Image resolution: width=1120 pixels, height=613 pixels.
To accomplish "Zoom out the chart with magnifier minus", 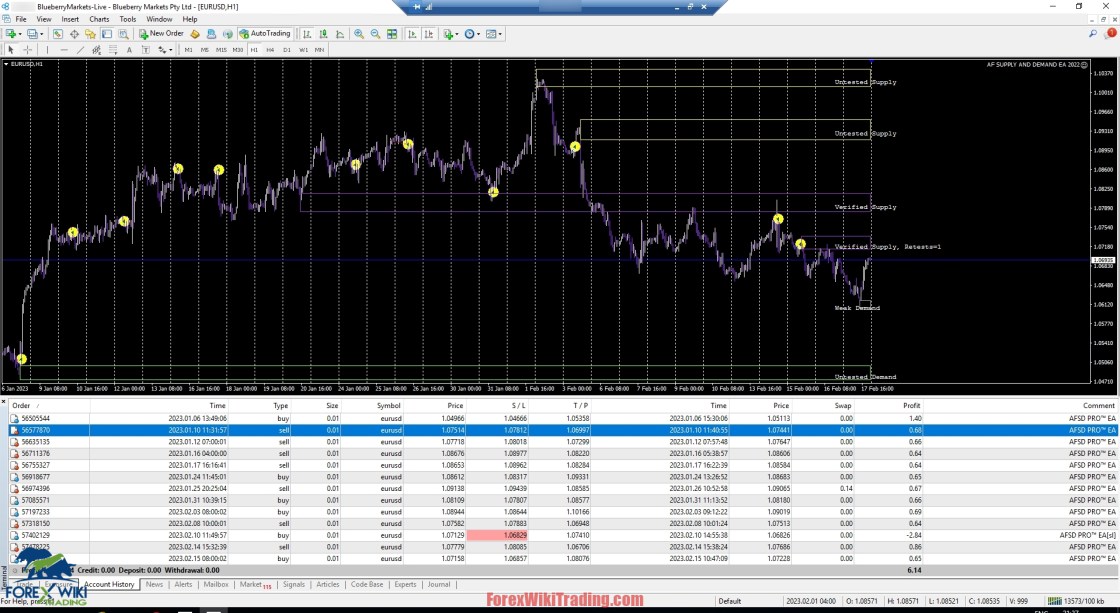I will (375, 34).
